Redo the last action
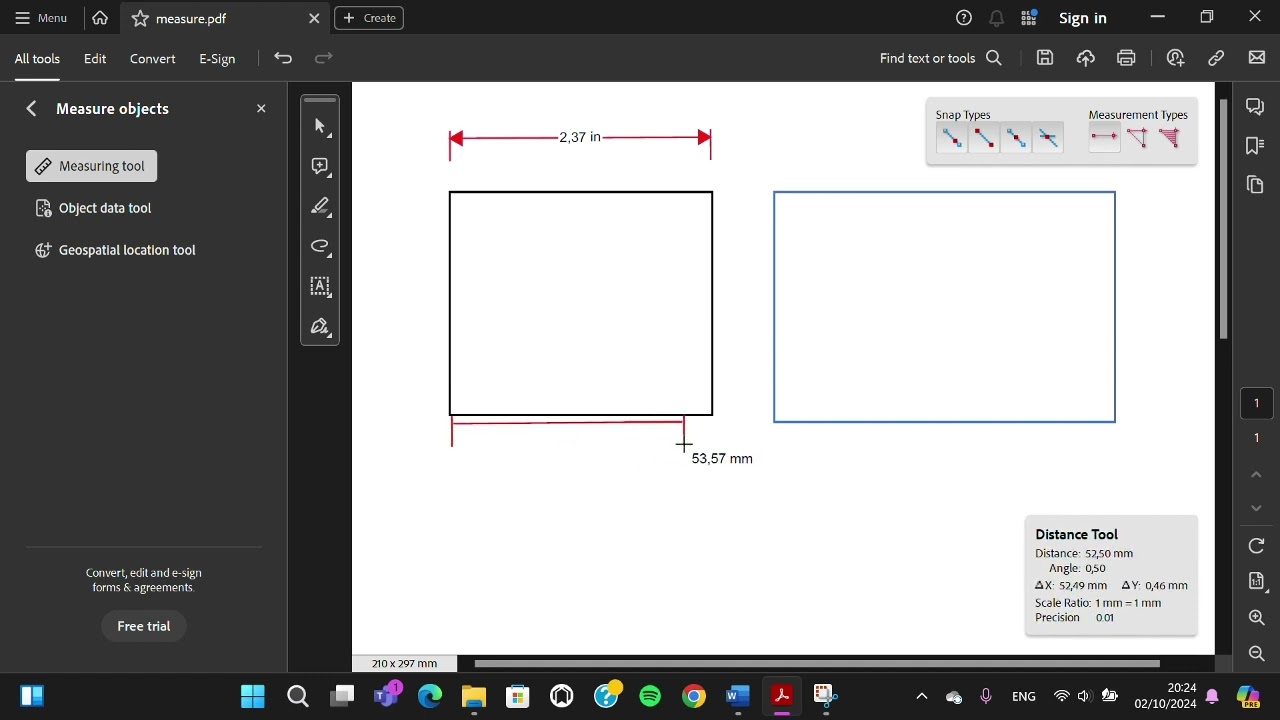Screen dimensions: 1280x720 pyautogui.click(x=323, y=58)
